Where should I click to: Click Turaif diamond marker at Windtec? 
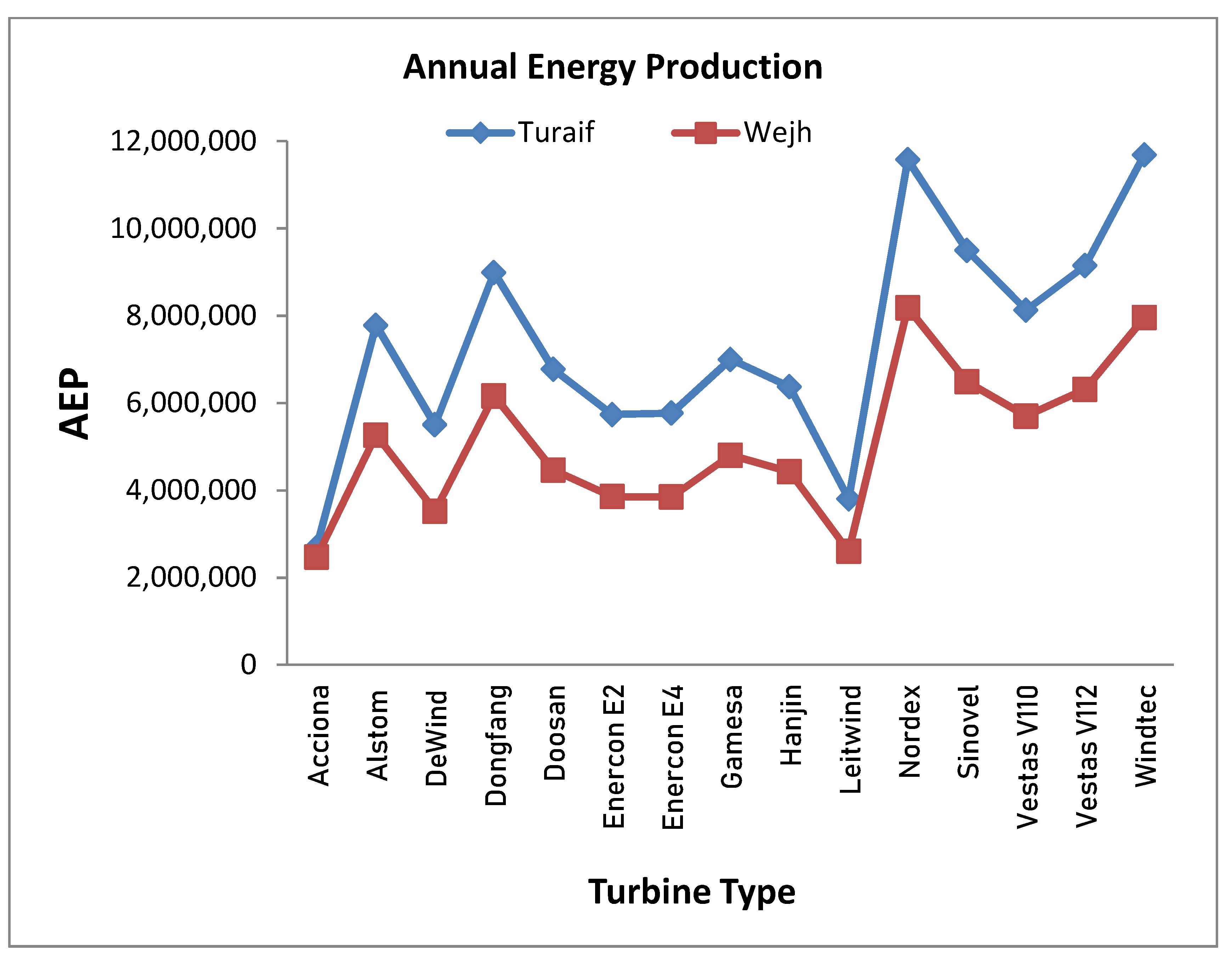click(x=1144, y=154)
